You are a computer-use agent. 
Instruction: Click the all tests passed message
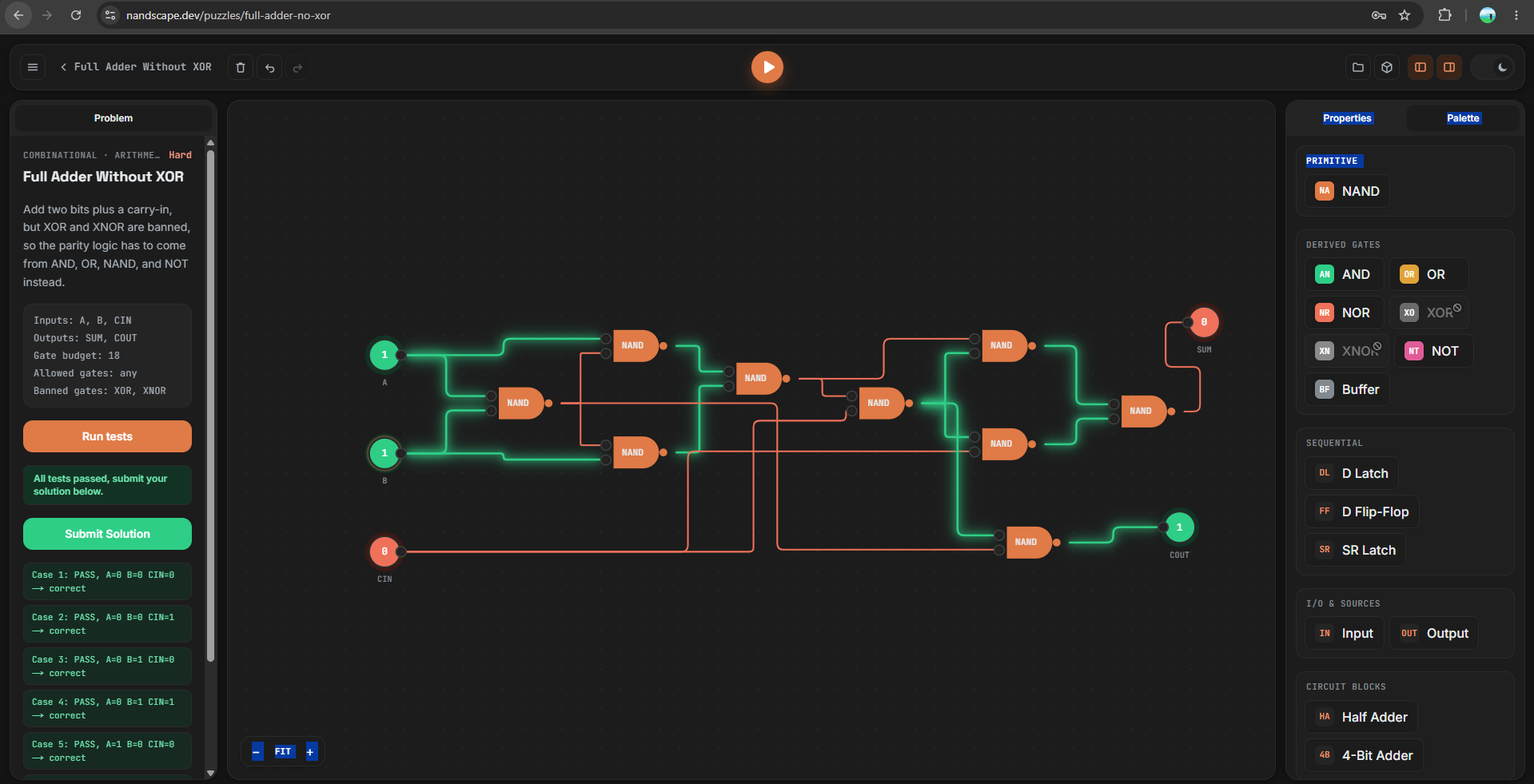tap(107, 485)
